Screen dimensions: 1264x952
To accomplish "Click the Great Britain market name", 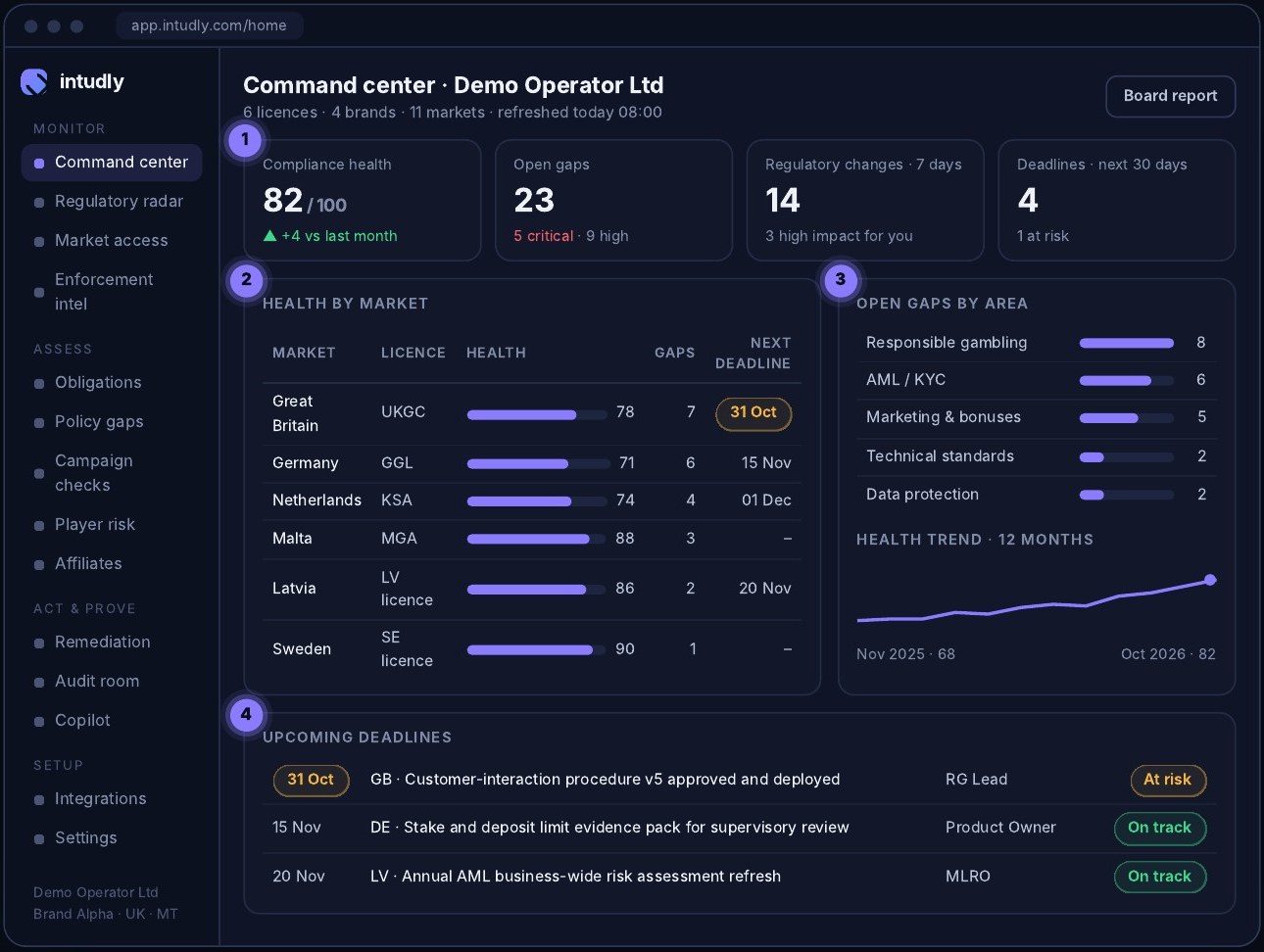I will [x=295, y=413].
